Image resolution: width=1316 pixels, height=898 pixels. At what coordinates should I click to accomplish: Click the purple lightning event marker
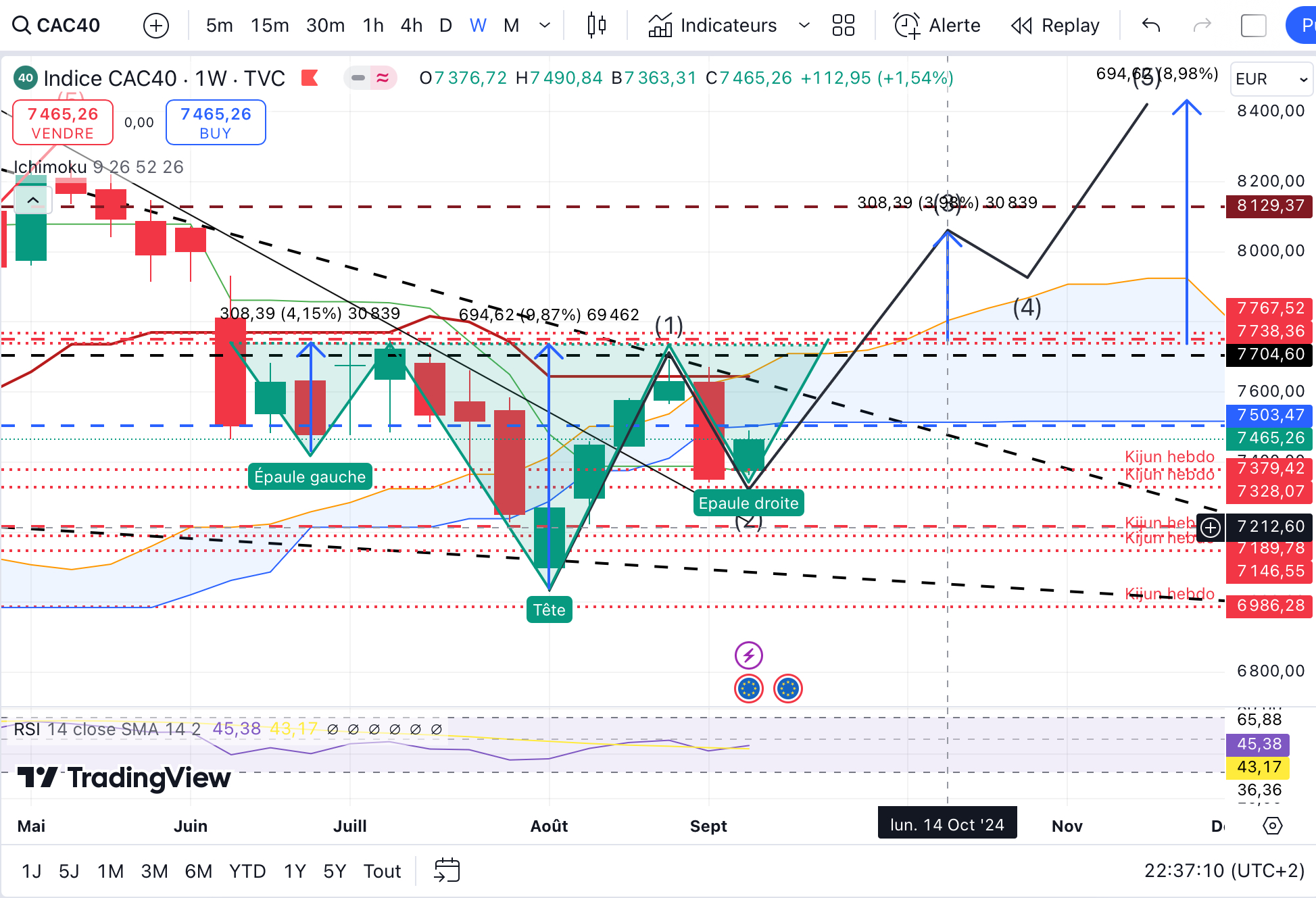[x=748, y=655]
